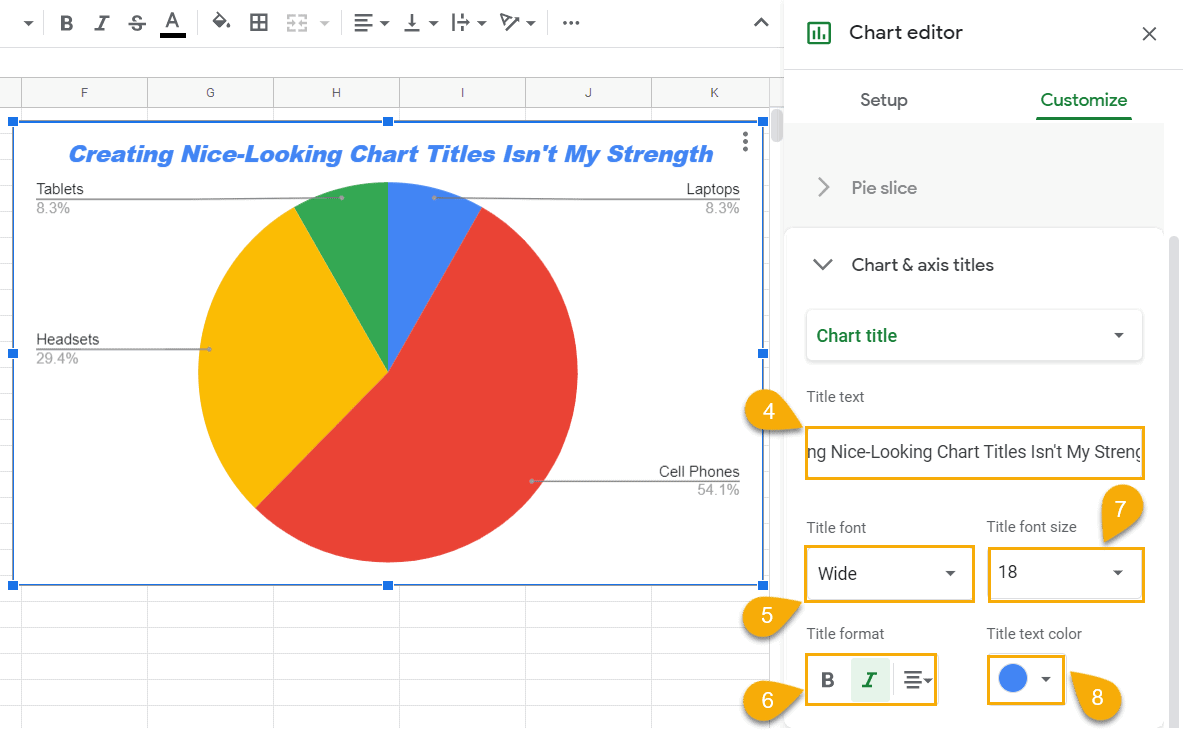Disable italic in Title format

tap(869, 679)
